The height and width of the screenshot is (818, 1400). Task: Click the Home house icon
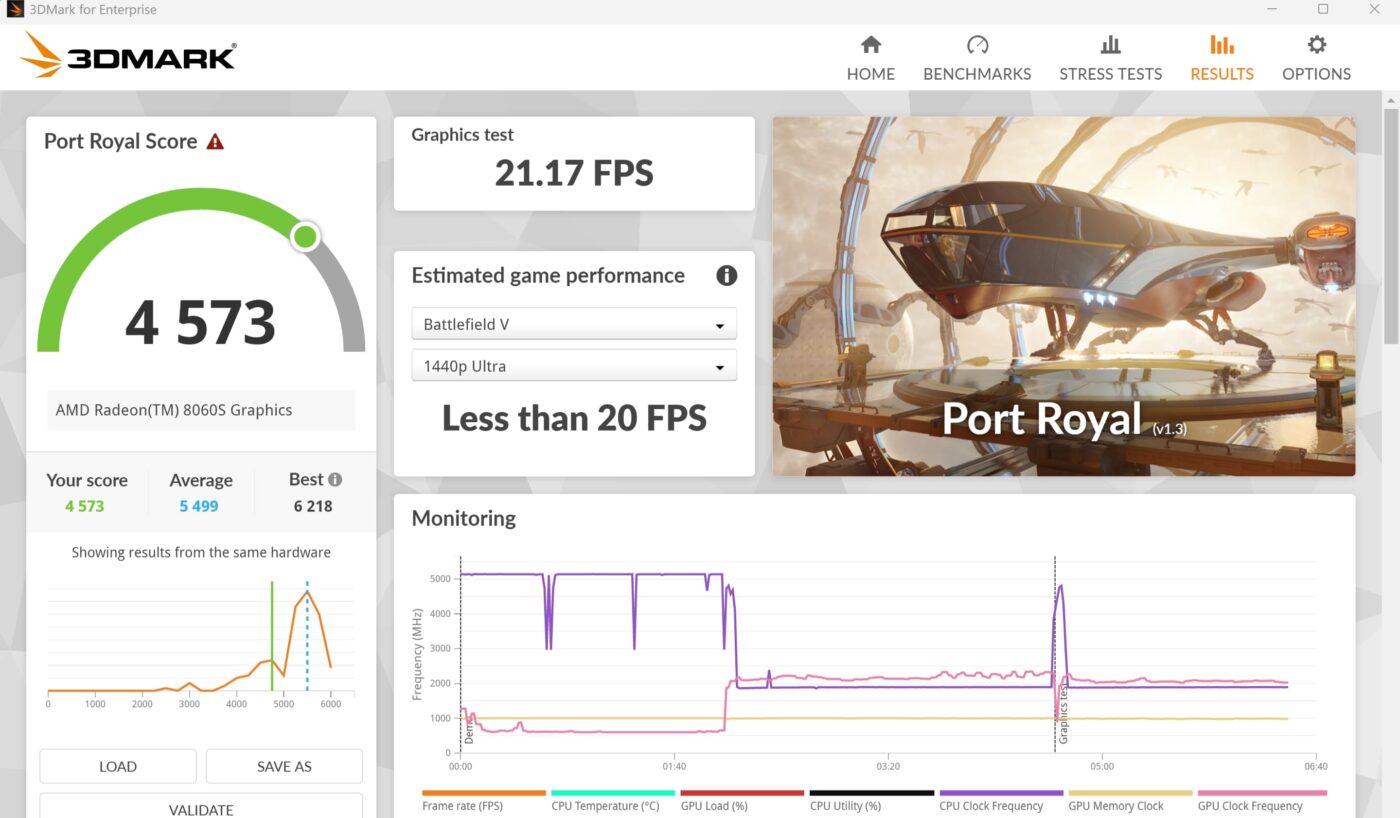pyautogui.click(x=871, y=45)
